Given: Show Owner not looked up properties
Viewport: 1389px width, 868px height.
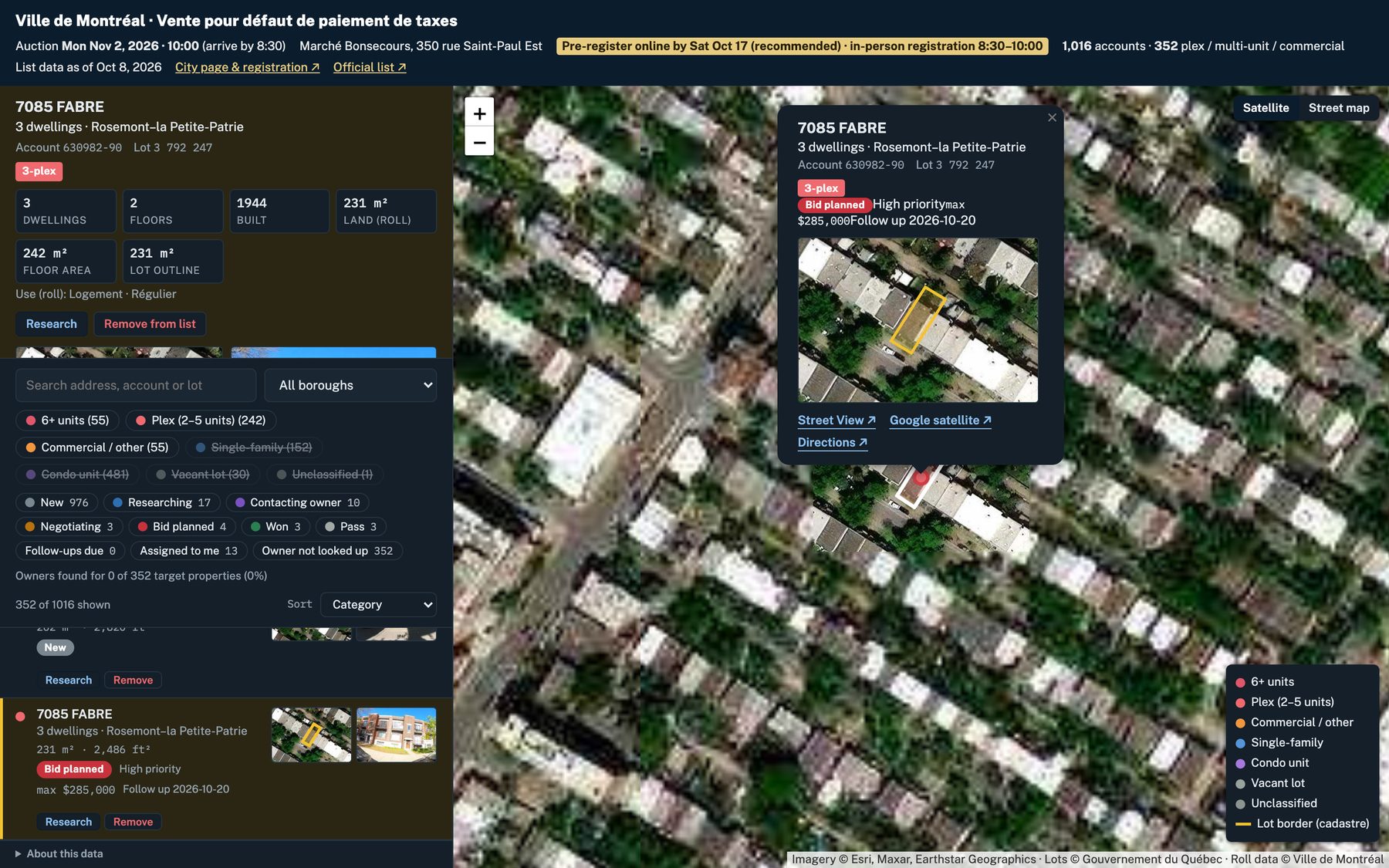Looking at the screenshot, I should pyautogui.click(x=327, y=551).
